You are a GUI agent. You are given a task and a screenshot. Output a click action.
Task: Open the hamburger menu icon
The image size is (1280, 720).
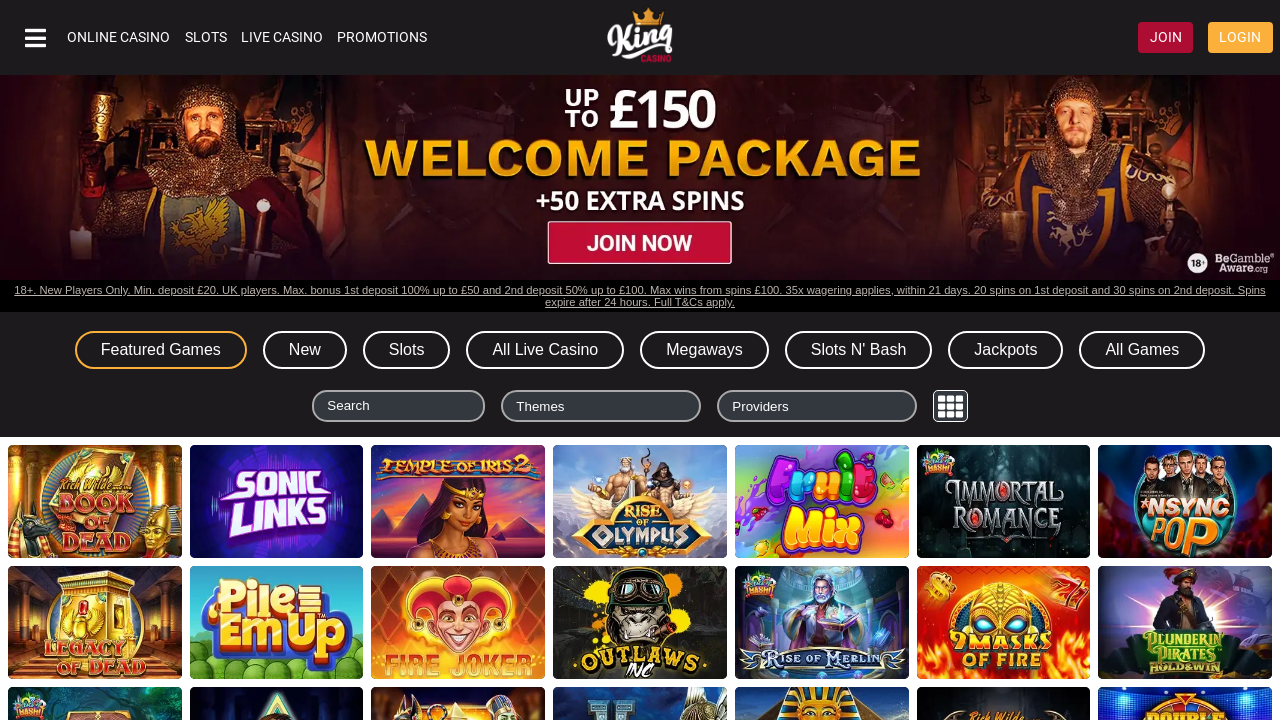(36, 38)
